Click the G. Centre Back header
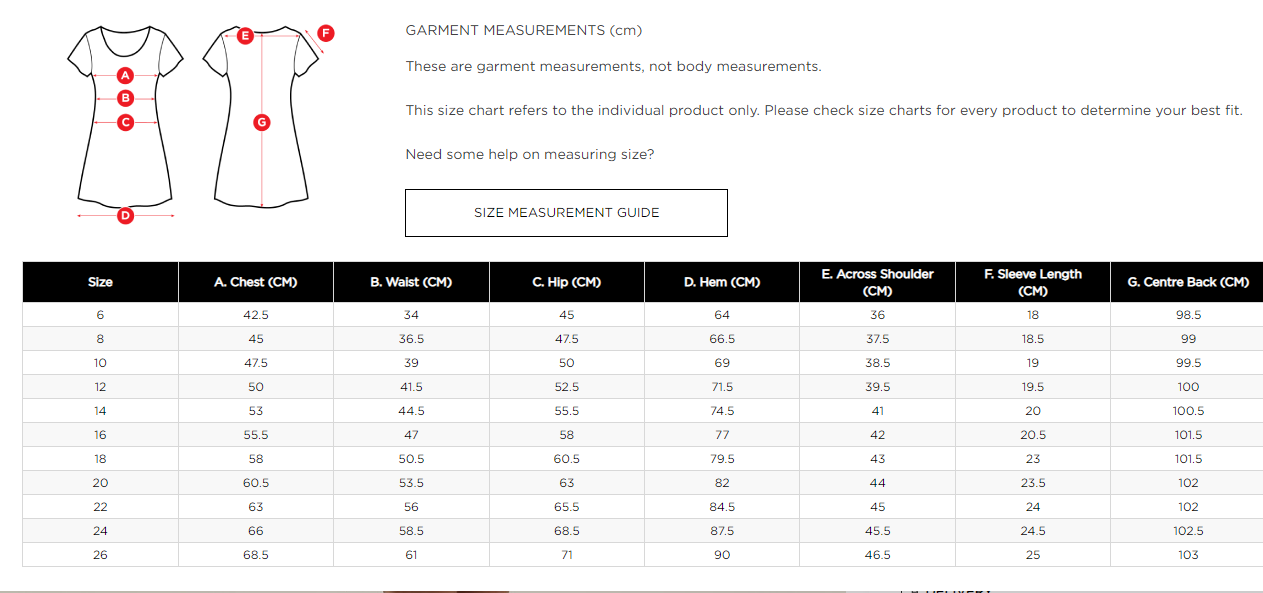This screenshot has width=1263, height=593. click(x=1188, y=282)
